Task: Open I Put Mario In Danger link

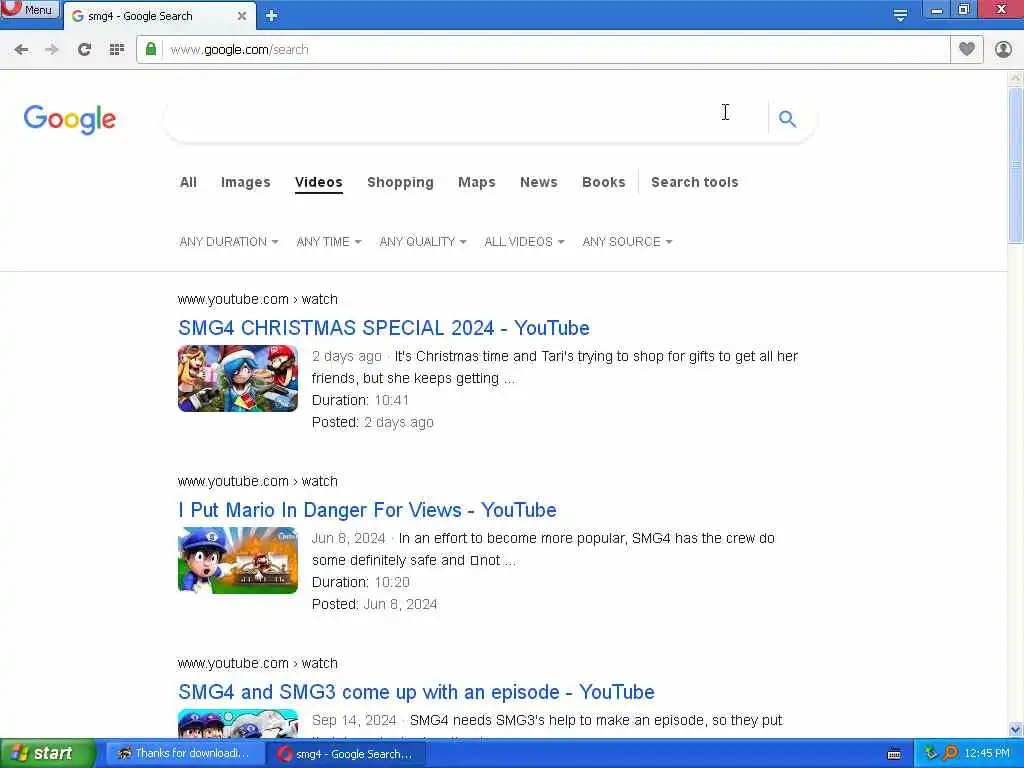Action: pos(367,510)
